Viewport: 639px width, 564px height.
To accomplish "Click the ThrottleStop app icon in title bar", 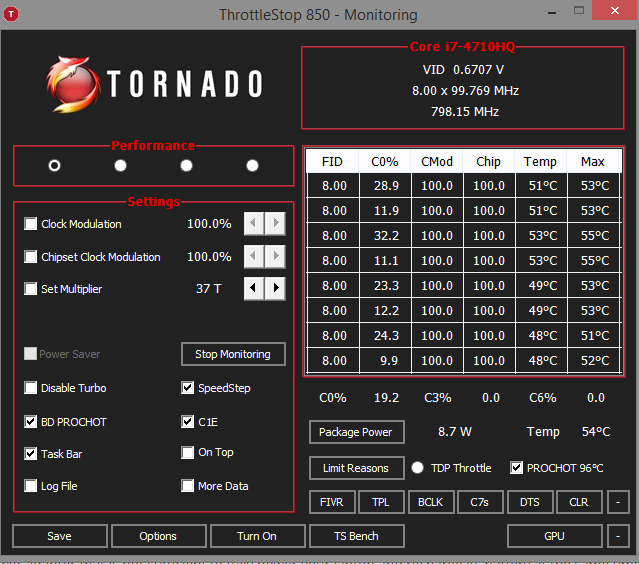I will [x=11, y=14].
